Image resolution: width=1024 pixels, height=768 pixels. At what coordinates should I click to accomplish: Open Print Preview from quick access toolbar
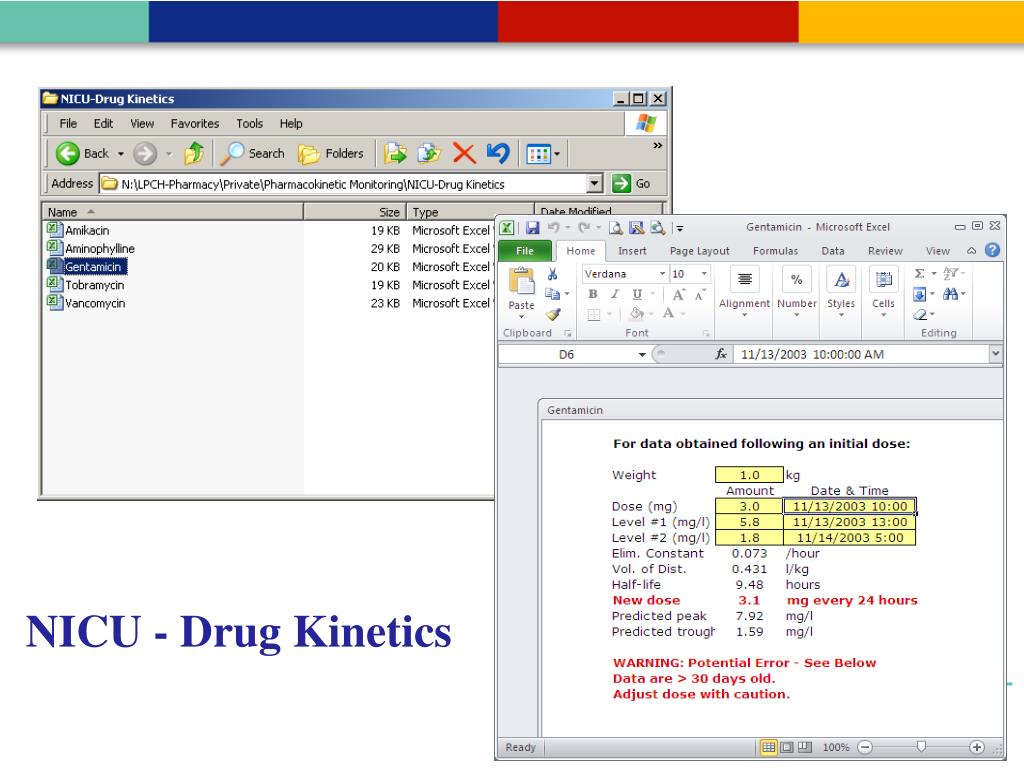point(616,227)
